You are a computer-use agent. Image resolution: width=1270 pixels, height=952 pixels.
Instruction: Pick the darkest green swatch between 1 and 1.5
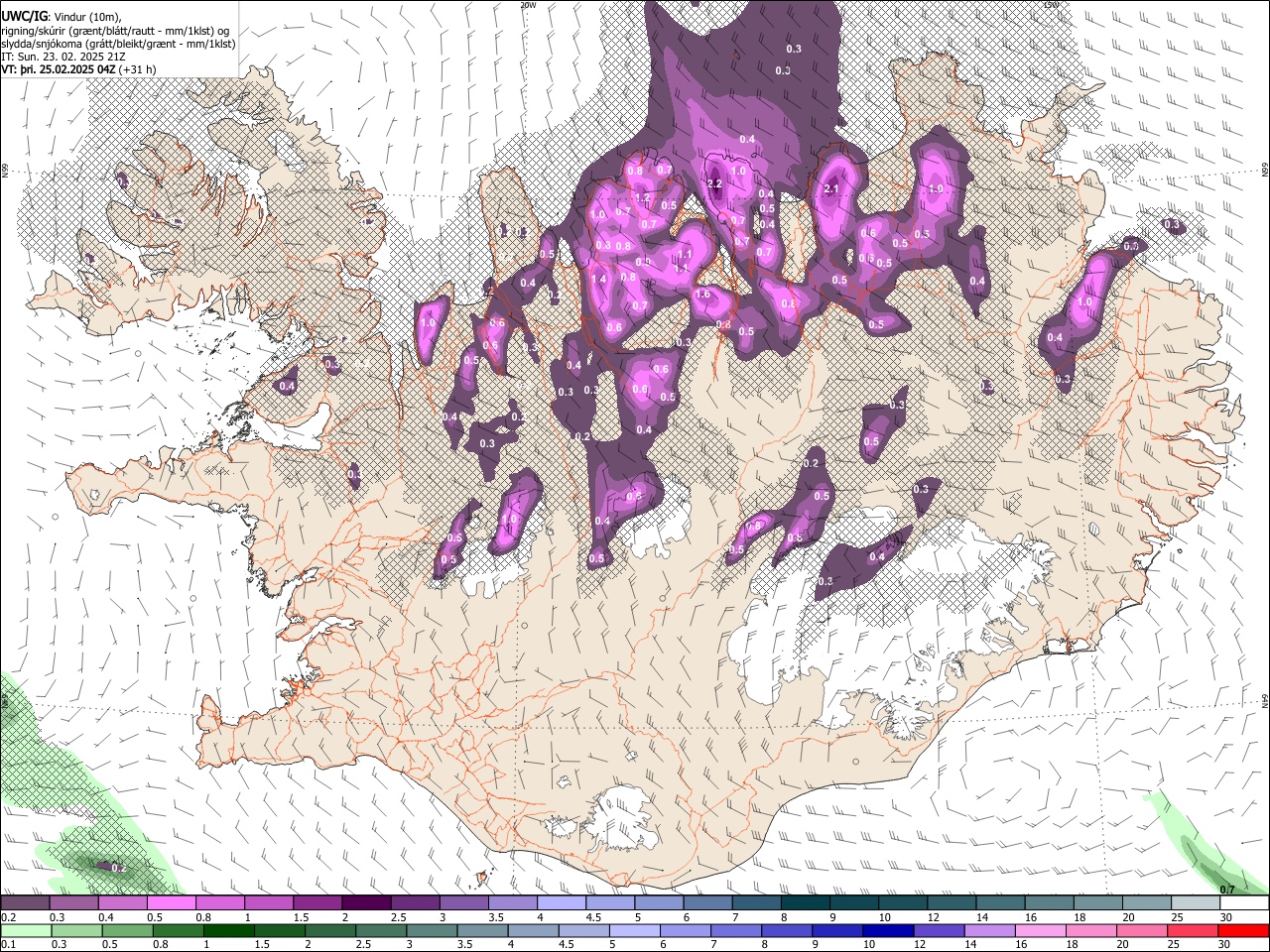click(x=228, y=931)
